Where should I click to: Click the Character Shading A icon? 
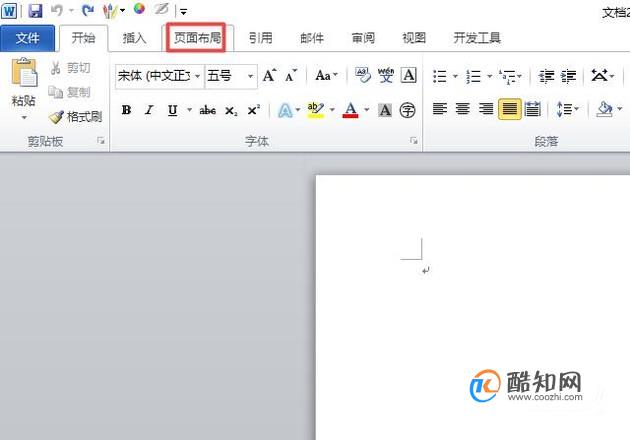[385, 110]
